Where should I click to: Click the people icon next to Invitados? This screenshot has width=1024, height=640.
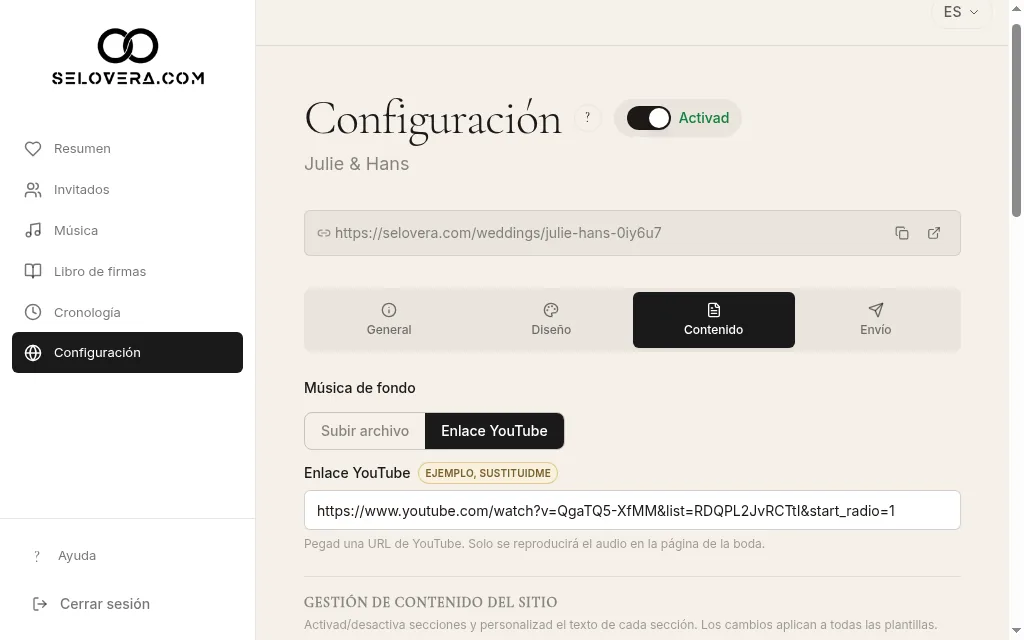point(33,190)
